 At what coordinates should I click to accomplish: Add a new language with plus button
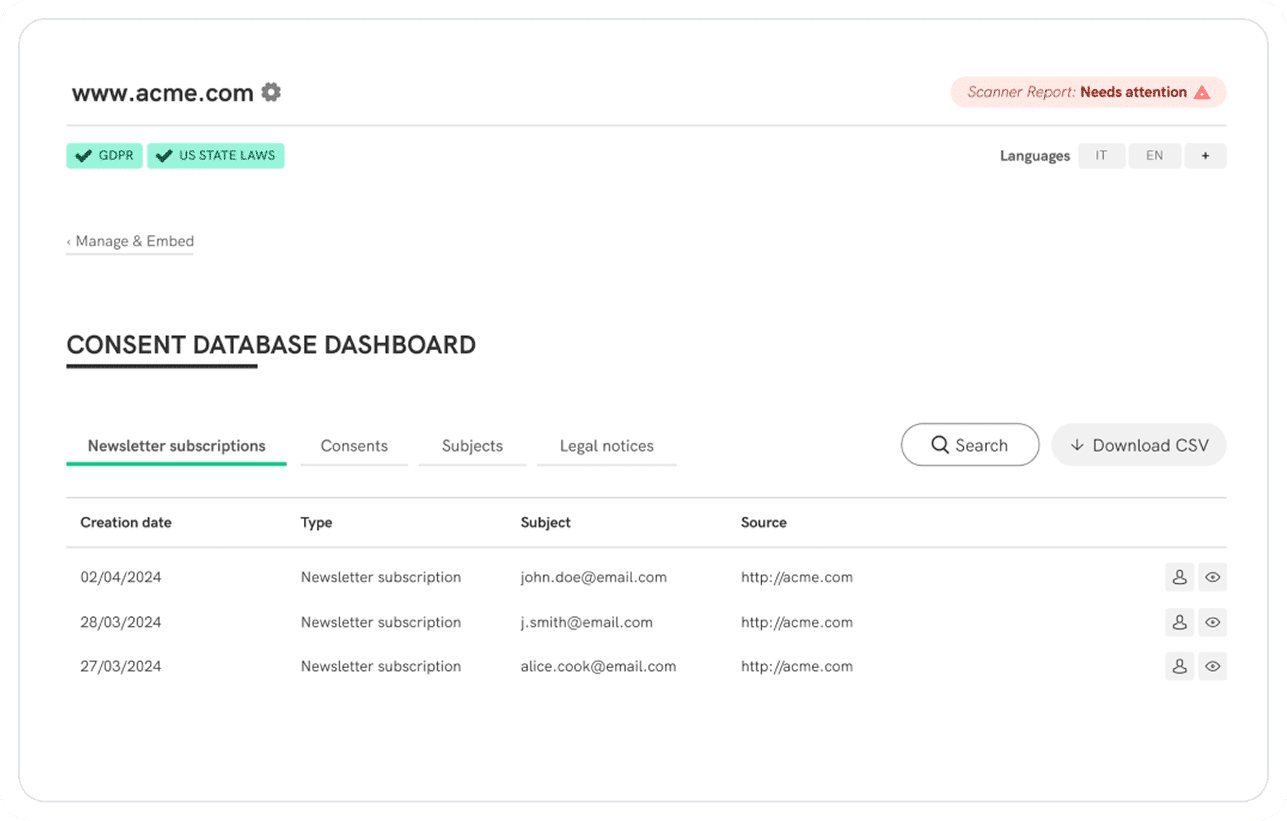1205,156
